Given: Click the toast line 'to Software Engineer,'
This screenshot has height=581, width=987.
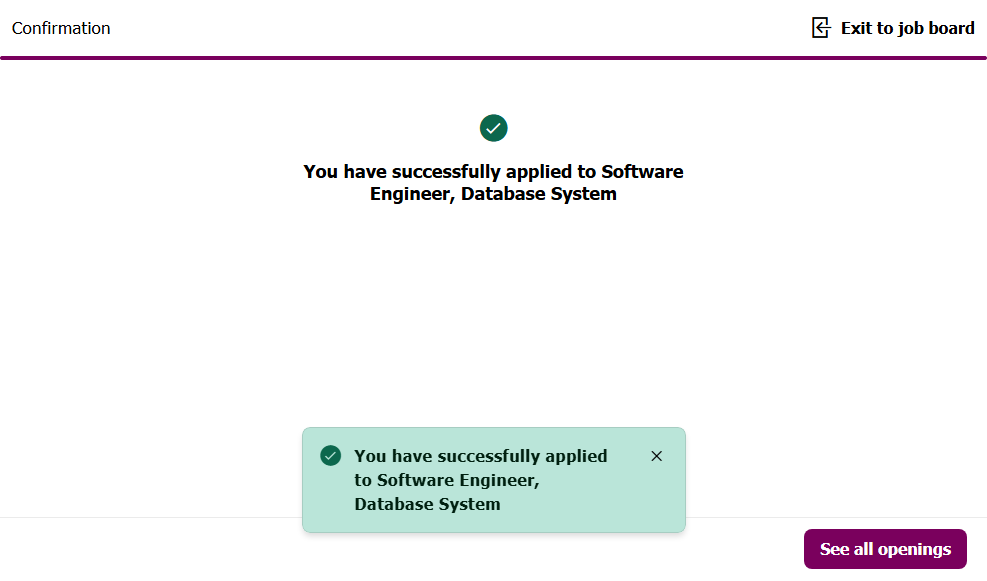Looking at the screenshot, I should pos(447,480).
